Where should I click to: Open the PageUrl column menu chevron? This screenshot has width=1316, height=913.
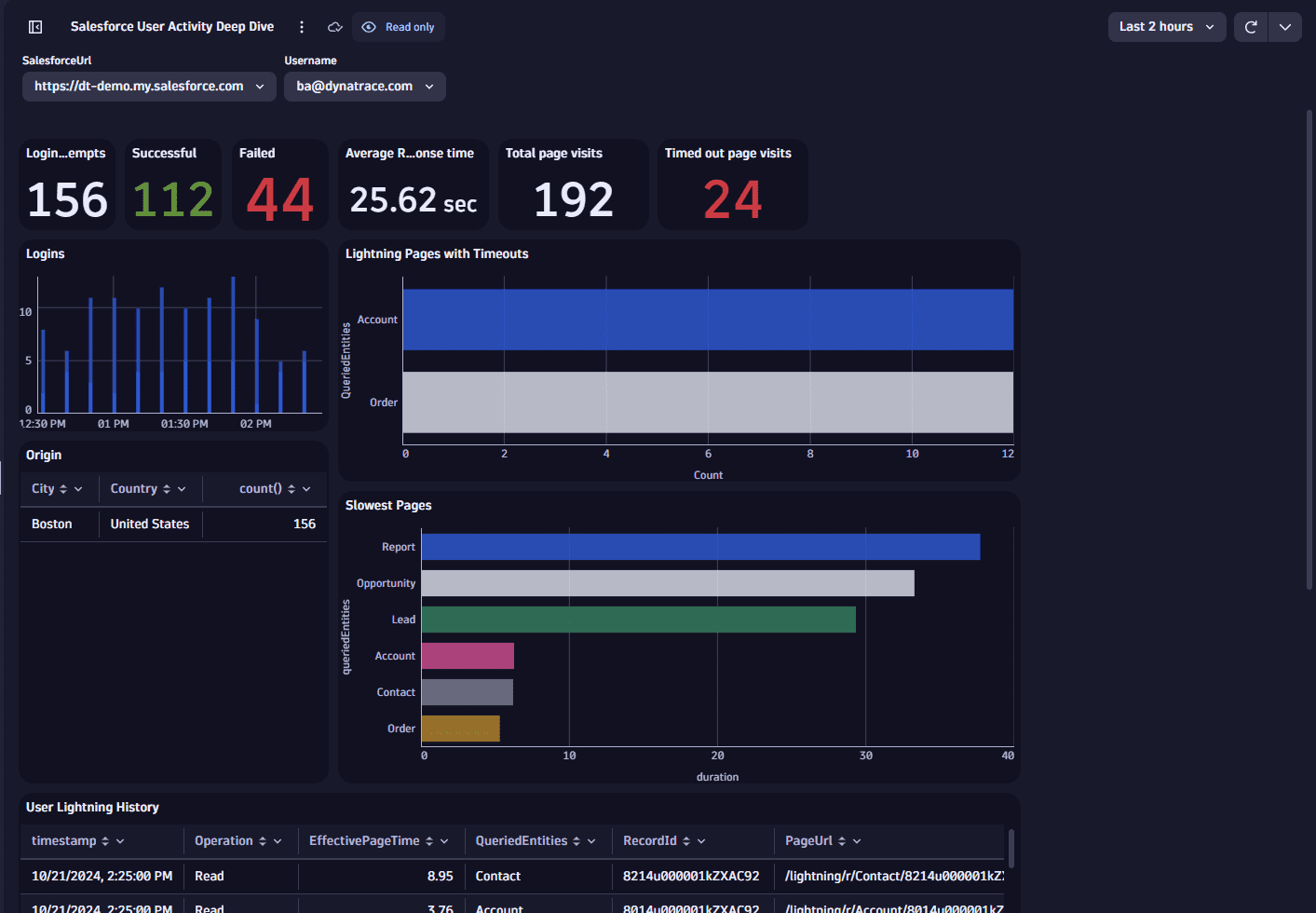857,841
